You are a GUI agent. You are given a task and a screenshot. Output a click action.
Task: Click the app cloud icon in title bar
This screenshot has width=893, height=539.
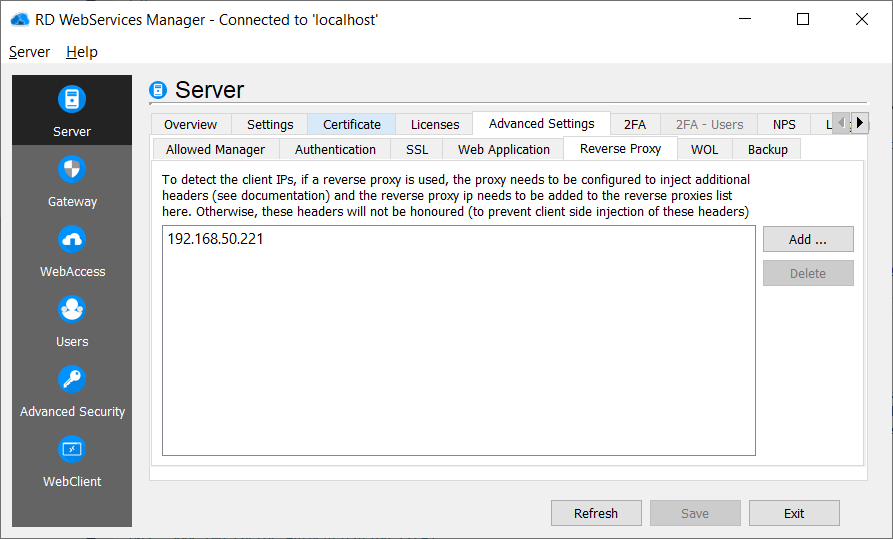click(x=19, y=19)
